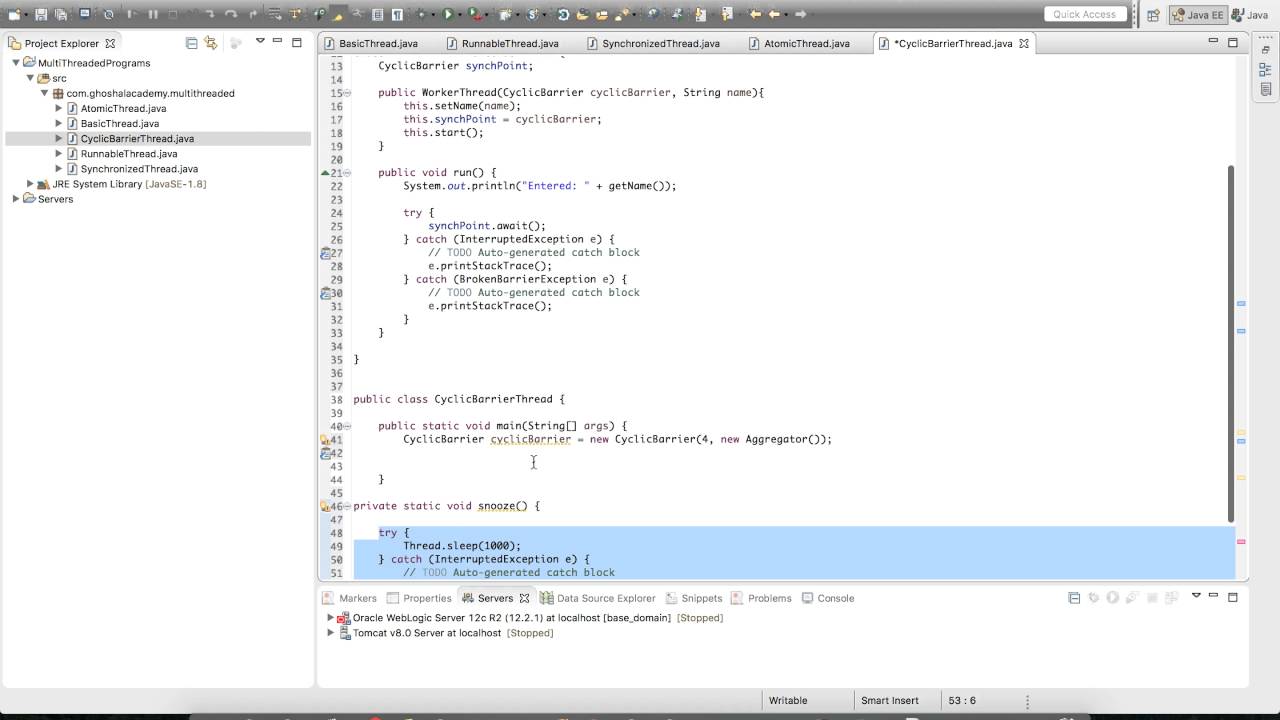Image resolution: width=1280 pixels, height=720 pixels.
Task: Open the Run button dropdown arrow
Action: [459, 15]
